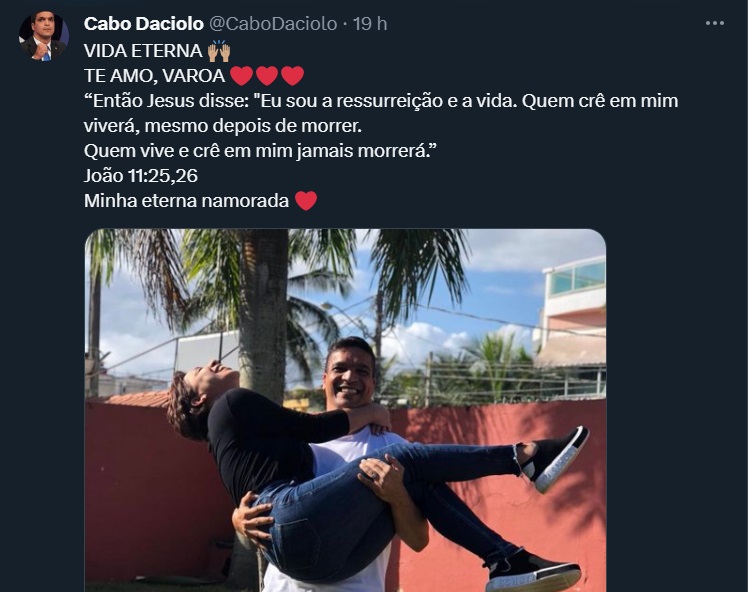Click the heart after Minha eterna namorada
Image resolution: width=748 pixels, height=592 pixels.
[306, 201]
